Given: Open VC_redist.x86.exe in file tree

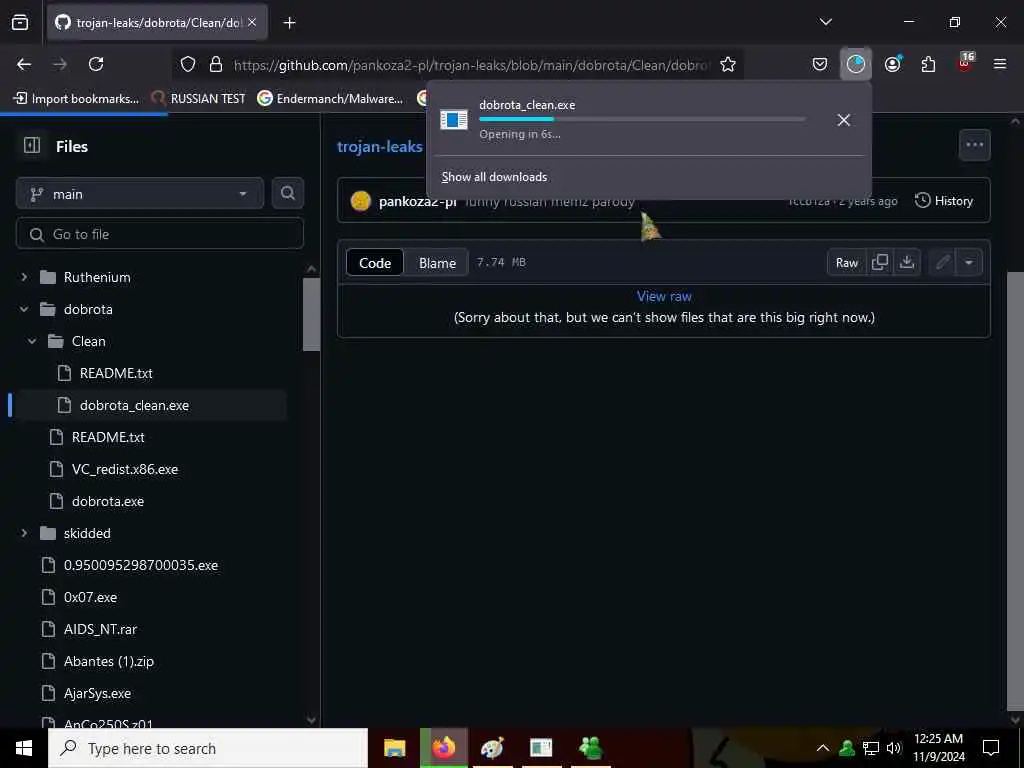Looking at the screenshot, I should [x=125, y=469].
